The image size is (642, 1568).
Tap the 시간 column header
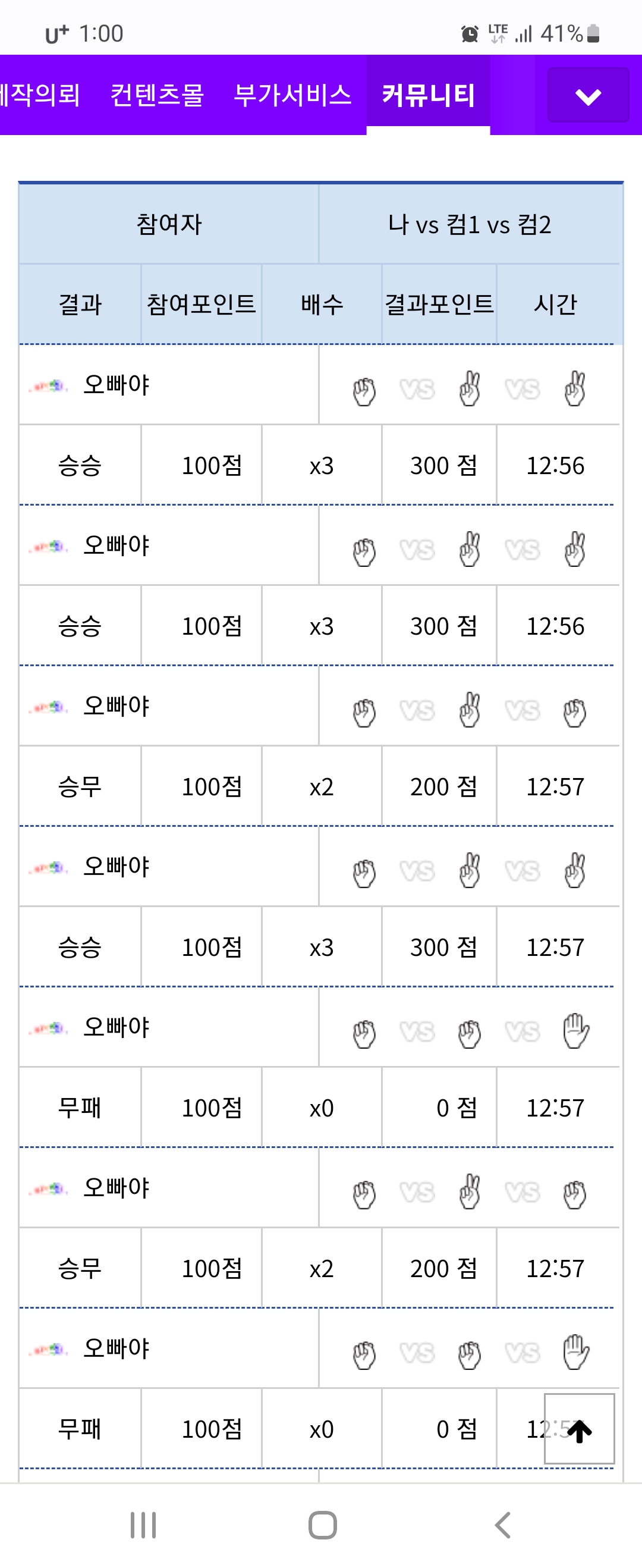[x=555, y=305]
